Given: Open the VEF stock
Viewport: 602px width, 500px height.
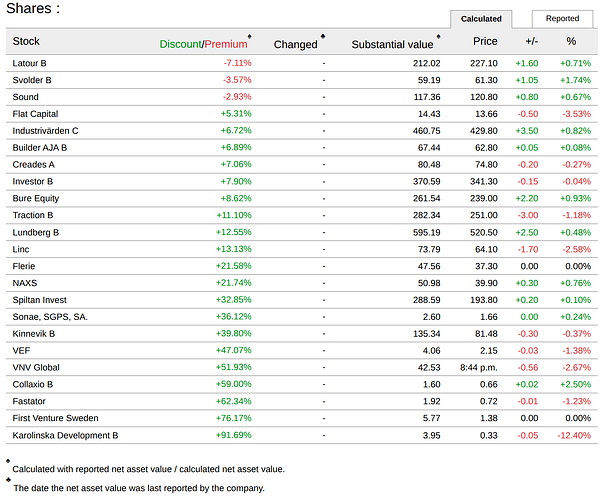Looking at the screenshot, I should (21, 351).
